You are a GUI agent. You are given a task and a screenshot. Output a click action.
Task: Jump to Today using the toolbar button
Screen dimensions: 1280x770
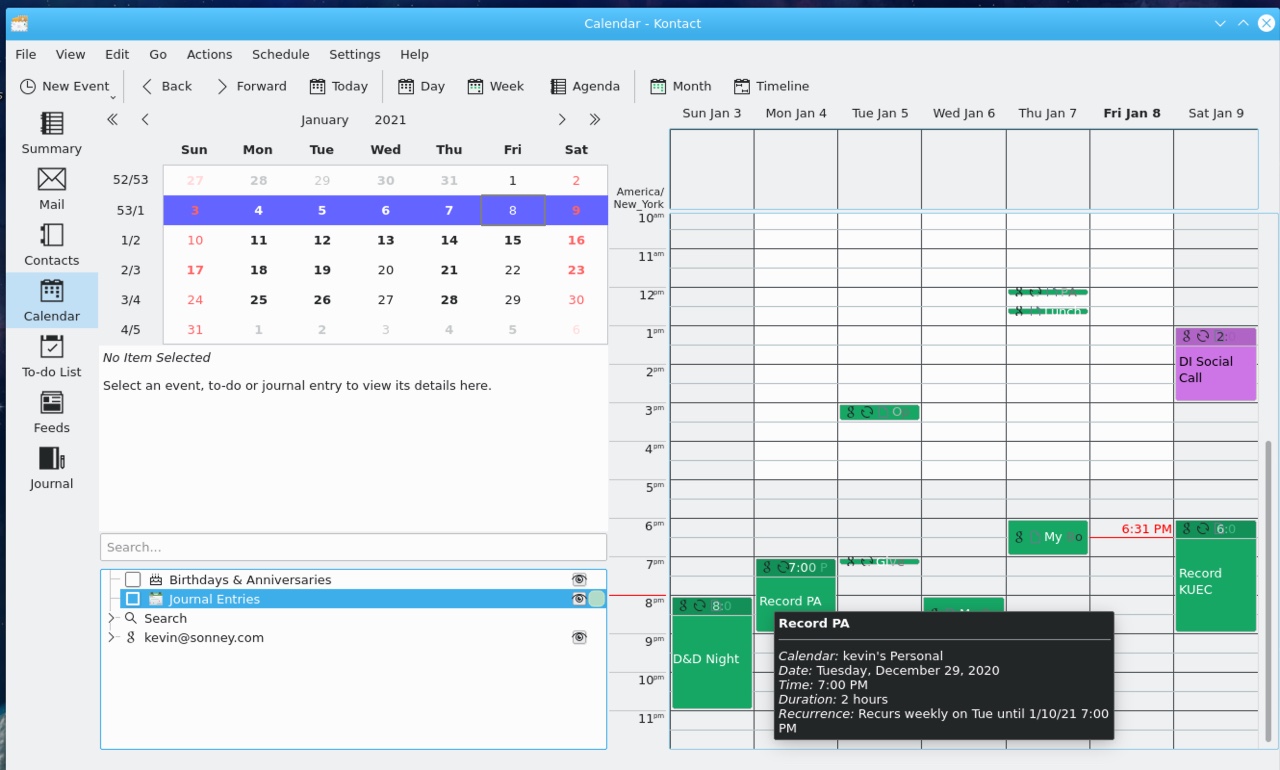click(x=338, y=86)
